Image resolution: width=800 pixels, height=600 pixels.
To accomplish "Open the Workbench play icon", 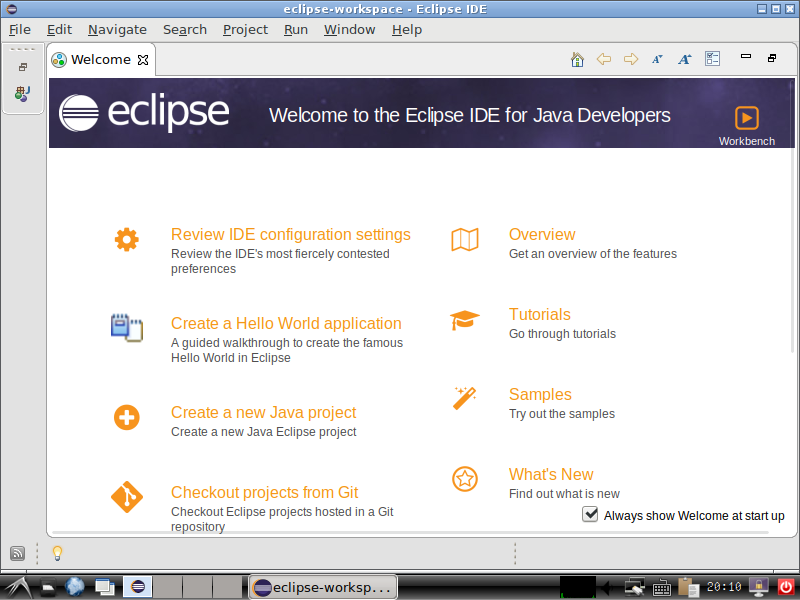I will 746,118.
